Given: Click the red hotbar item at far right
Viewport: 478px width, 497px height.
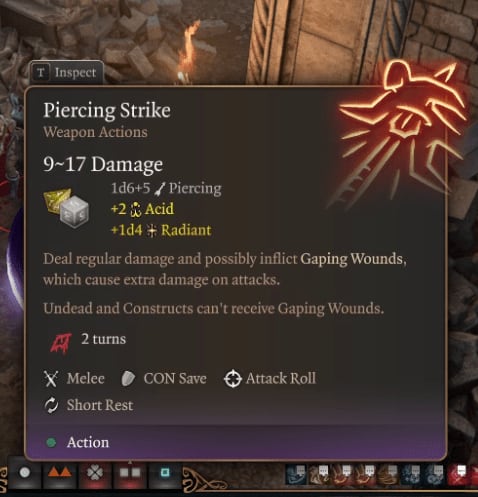Looking at the screenshot, I should click(x=457, y=474).
